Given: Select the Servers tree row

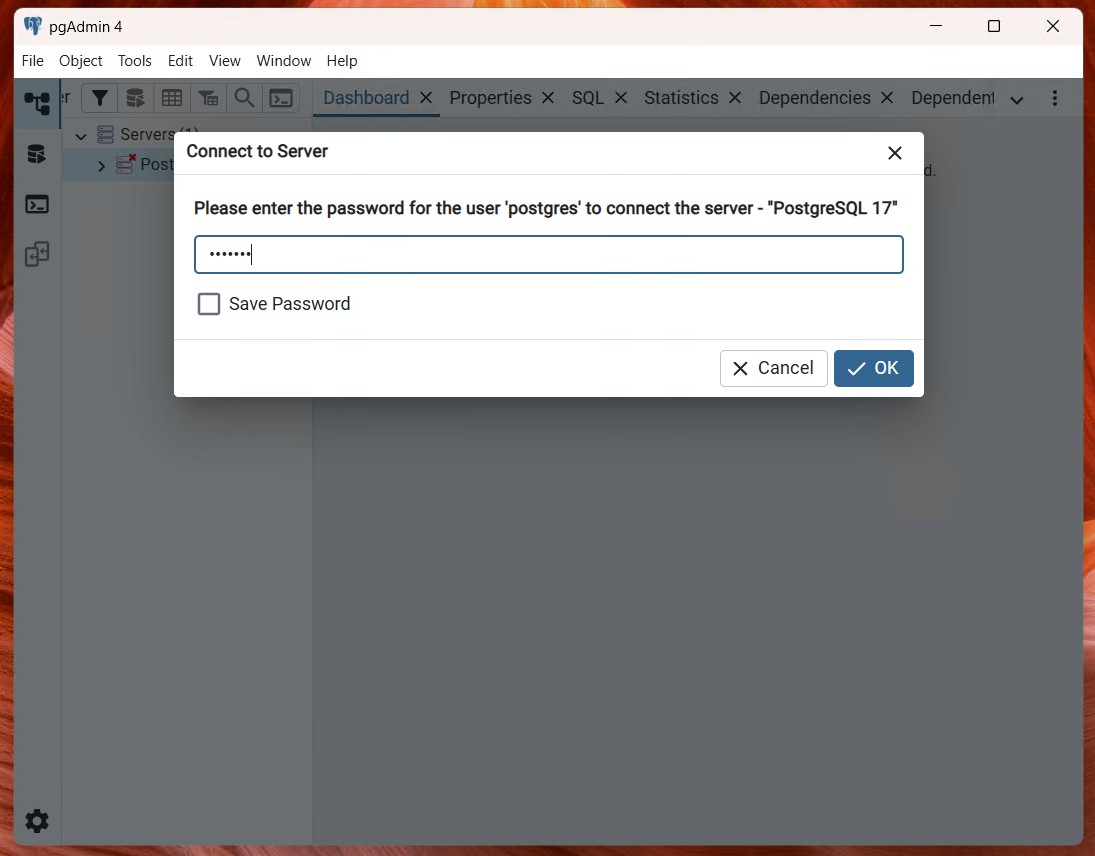Looking at the screenshot, I should tap(186, 134).
